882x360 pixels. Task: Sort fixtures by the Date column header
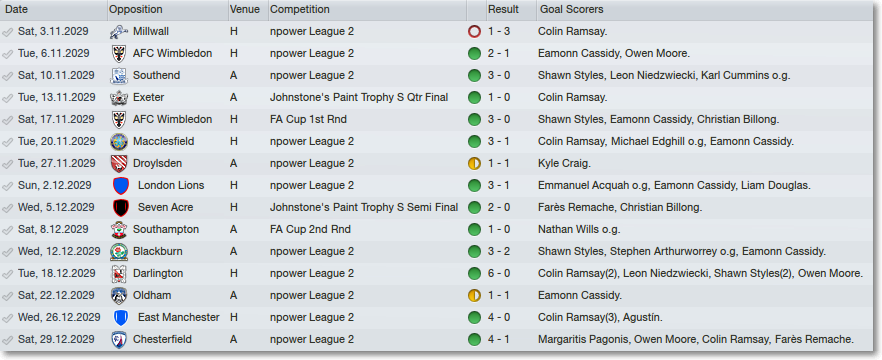(54, 10)
